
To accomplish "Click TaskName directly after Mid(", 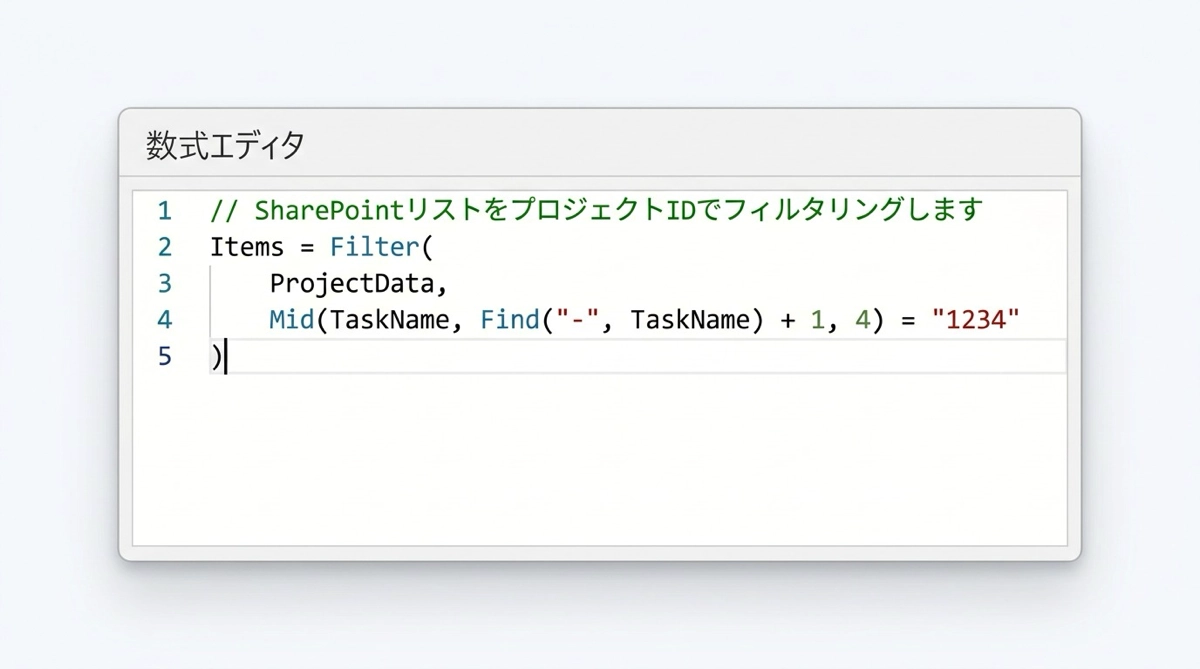I will coord(390,320).
